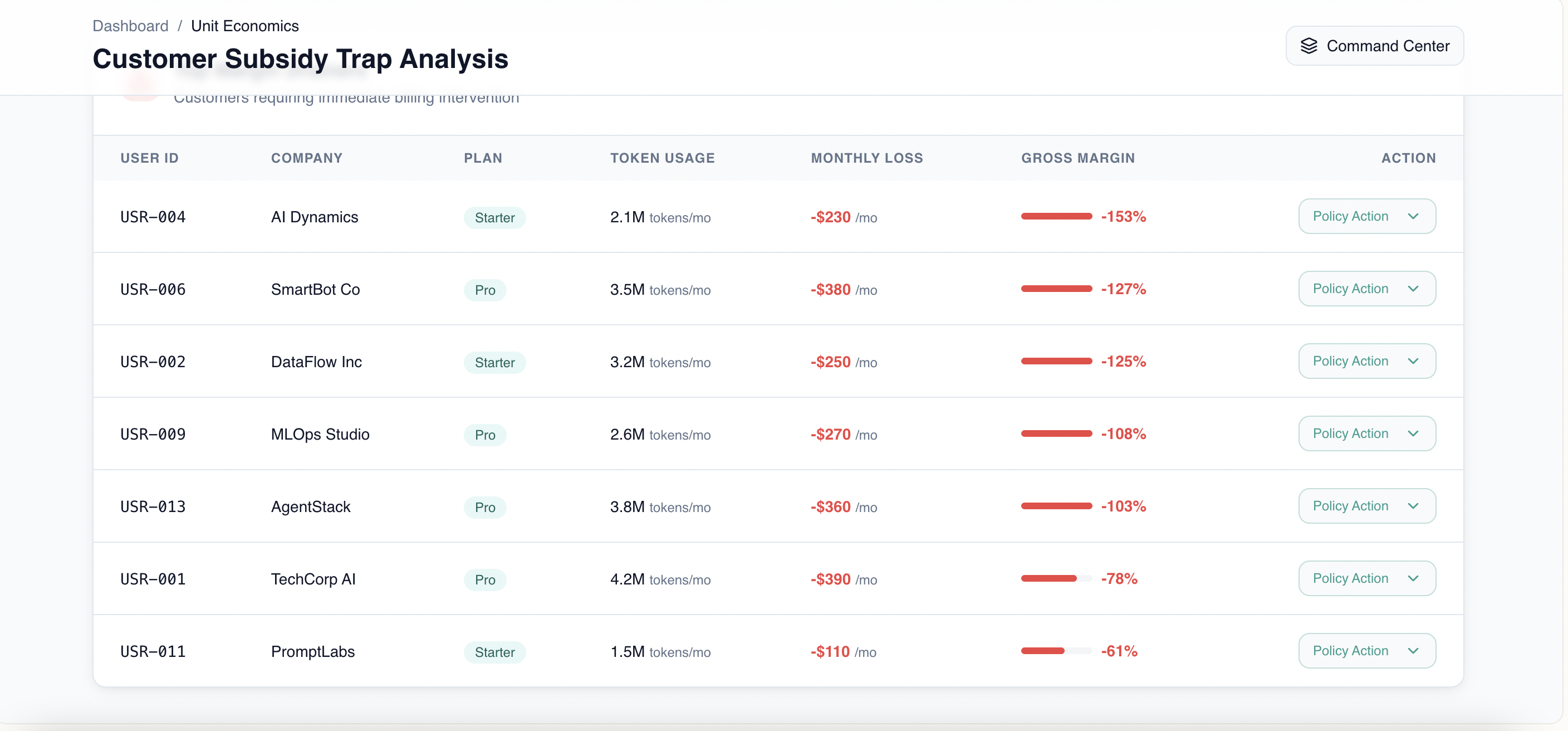Expand Policy Action chevron for AgentStack

click(1413, 506)
